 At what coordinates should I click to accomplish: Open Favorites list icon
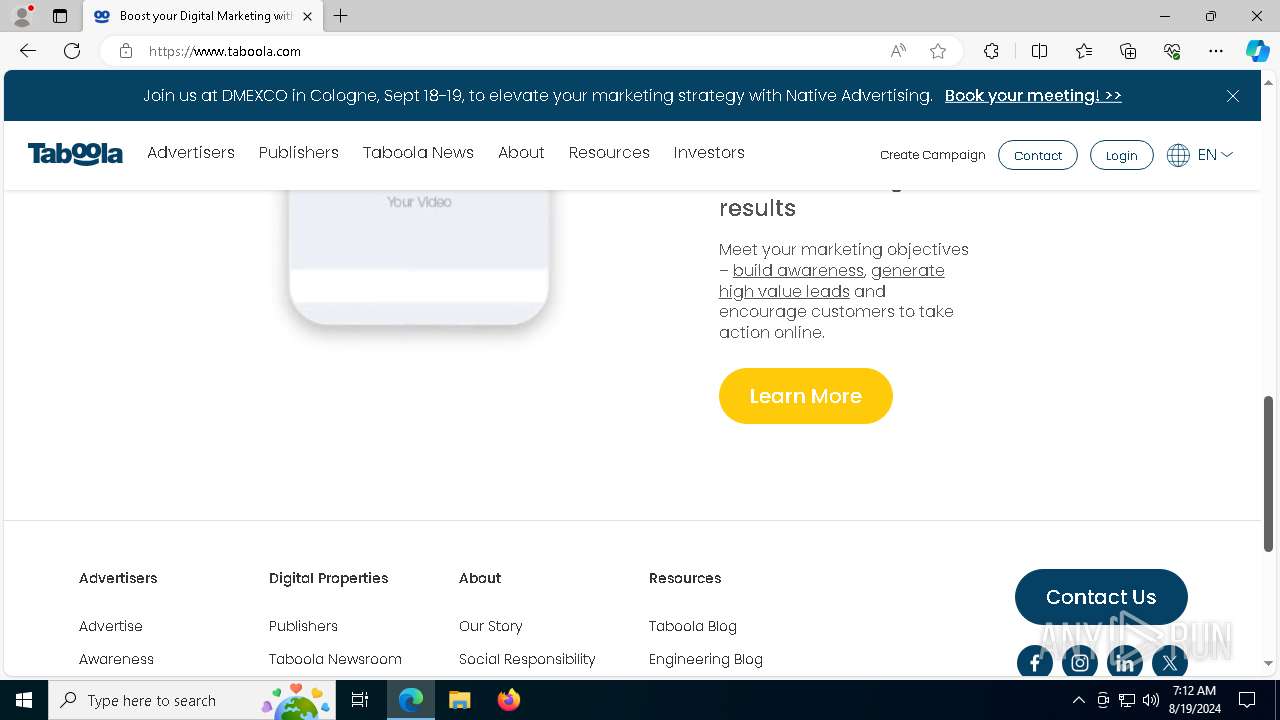1084,51
